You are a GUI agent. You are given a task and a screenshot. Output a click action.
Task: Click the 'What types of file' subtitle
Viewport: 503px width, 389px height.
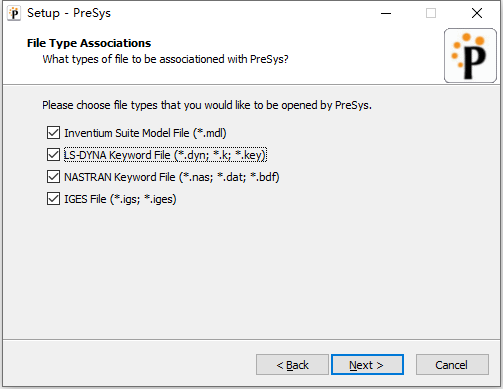point(165,59)
